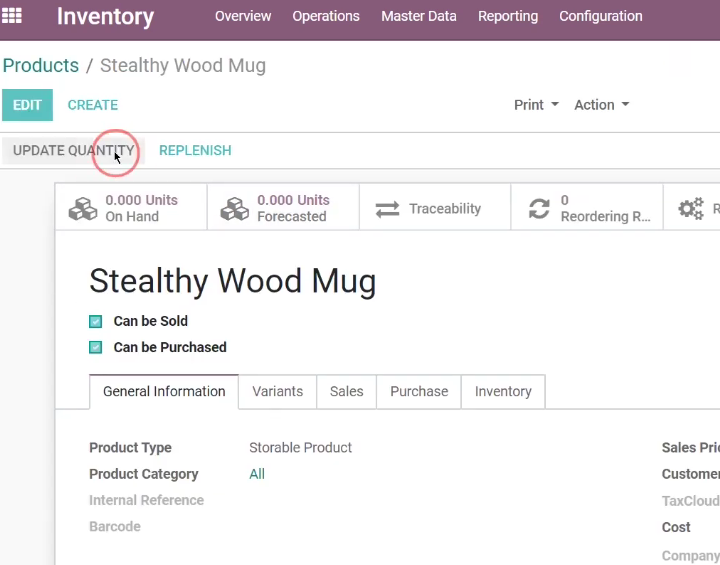Switch to the Purchase tab
Screen dimensions: 720x565
pyautogui.click(x=419, y=391)
